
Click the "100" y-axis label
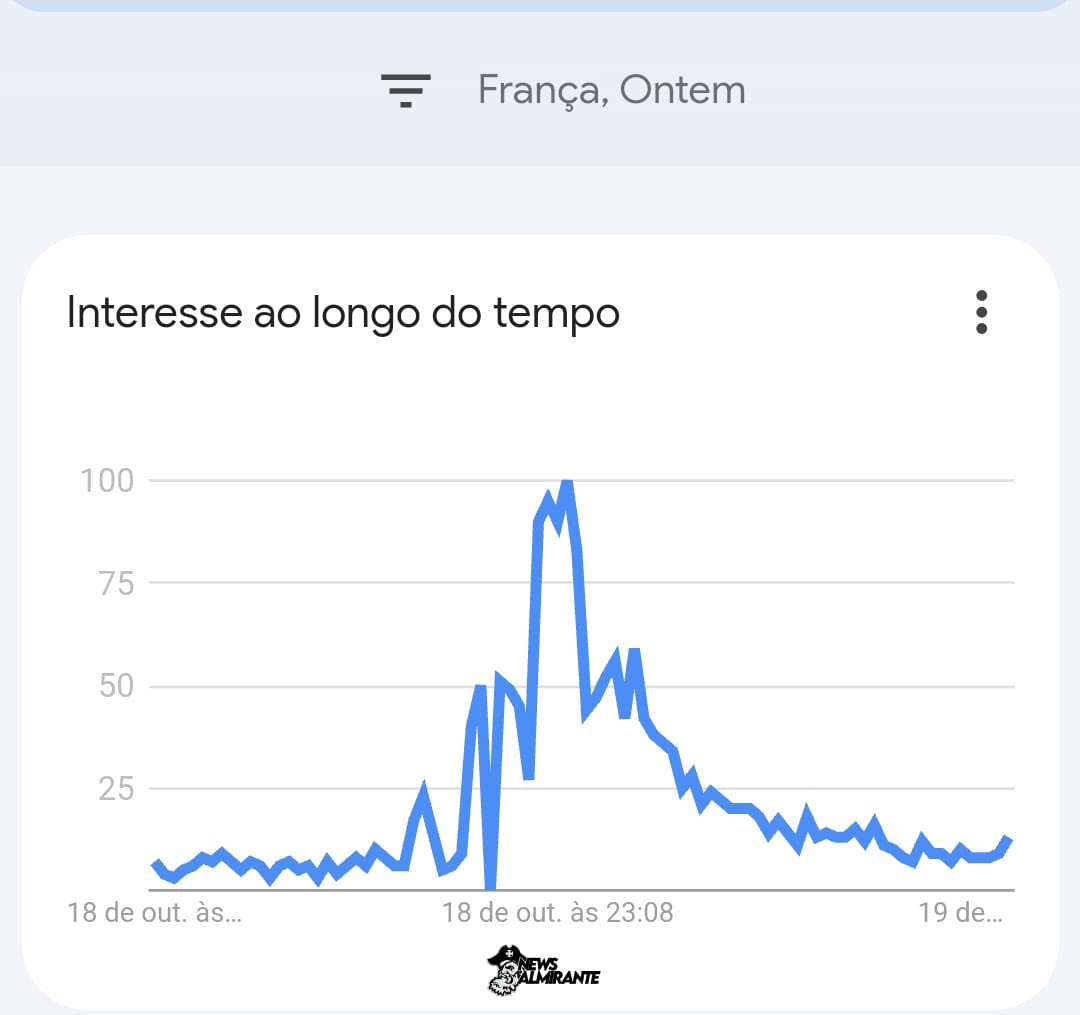click(107, 481)
